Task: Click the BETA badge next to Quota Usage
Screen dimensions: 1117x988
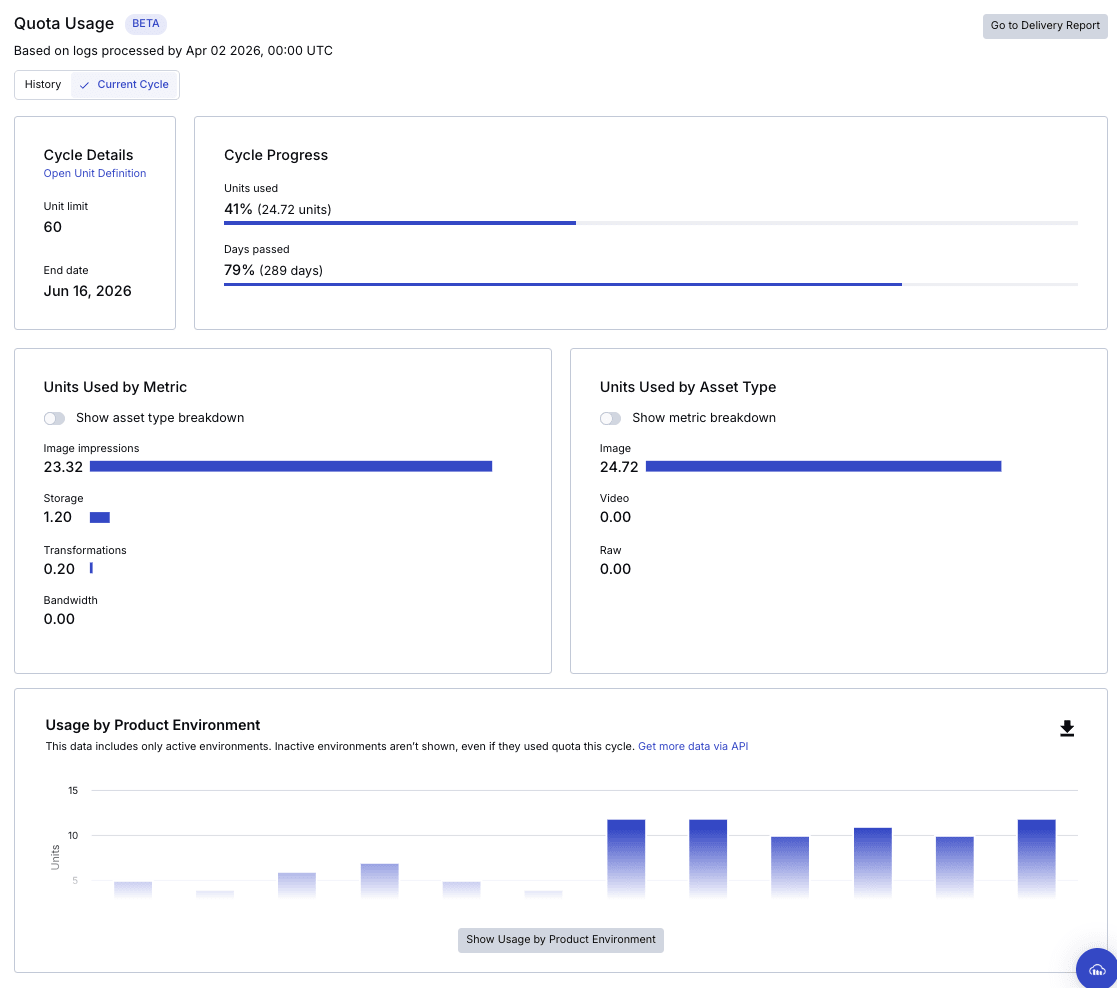Action: [x=146, y=24]
